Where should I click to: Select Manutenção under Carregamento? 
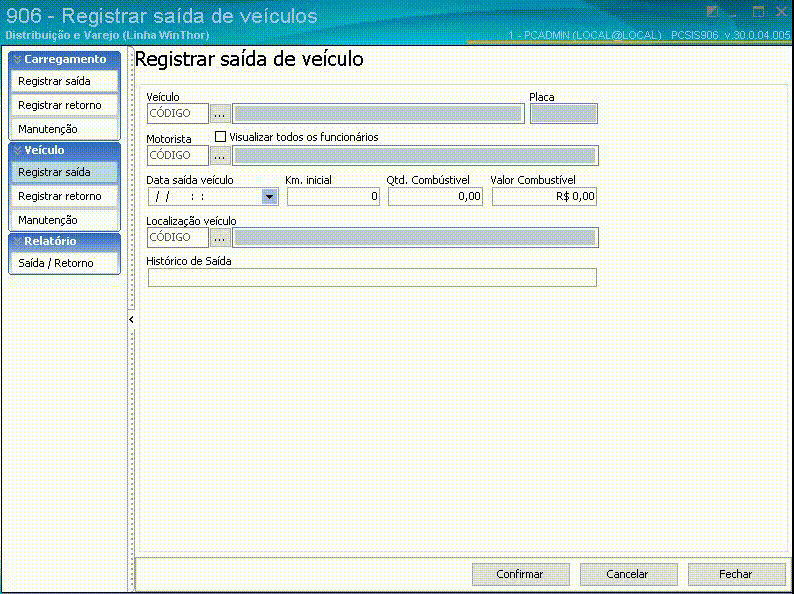click(x=64, y=129)
